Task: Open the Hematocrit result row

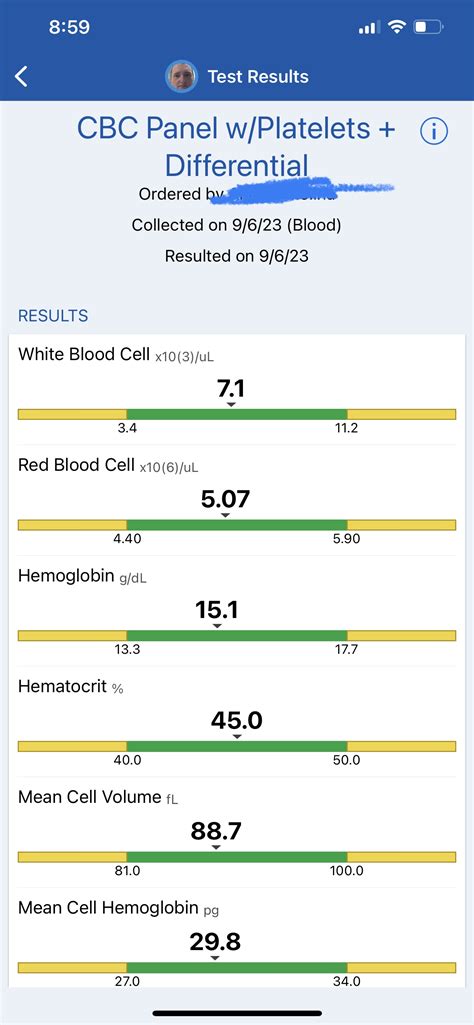Action: (x=237, y=722)
